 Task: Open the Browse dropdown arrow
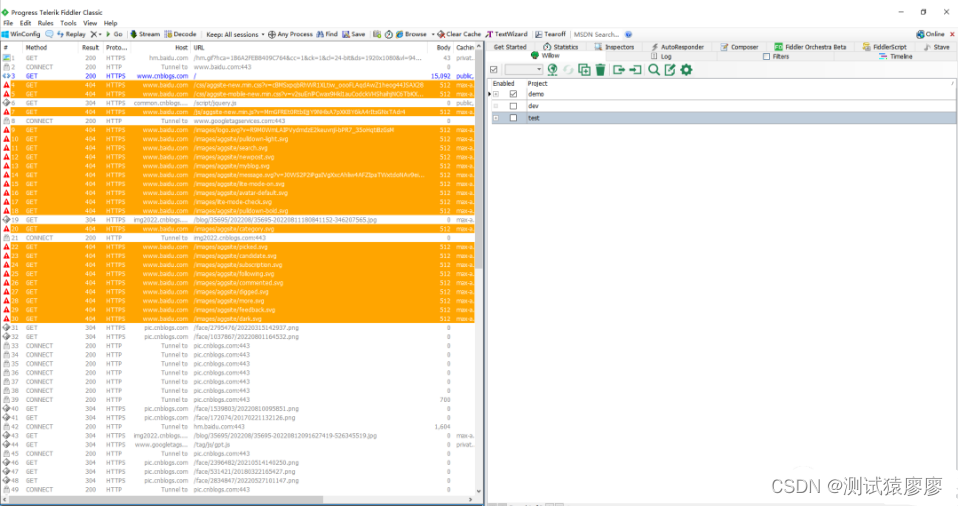433,34
